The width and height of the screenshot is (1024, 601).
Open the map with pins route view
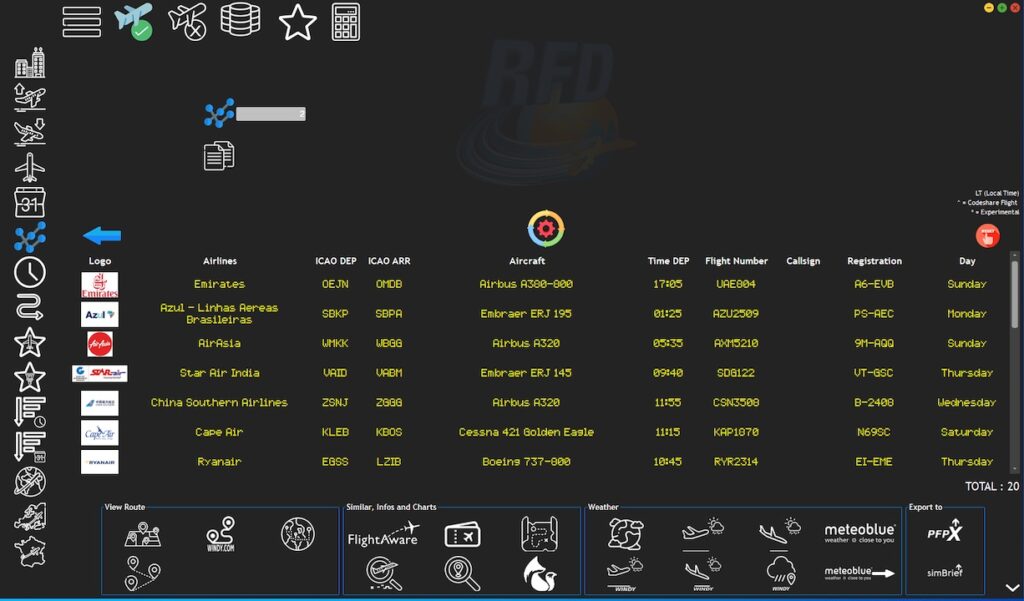pyautogui.click(x=143, y=534)
